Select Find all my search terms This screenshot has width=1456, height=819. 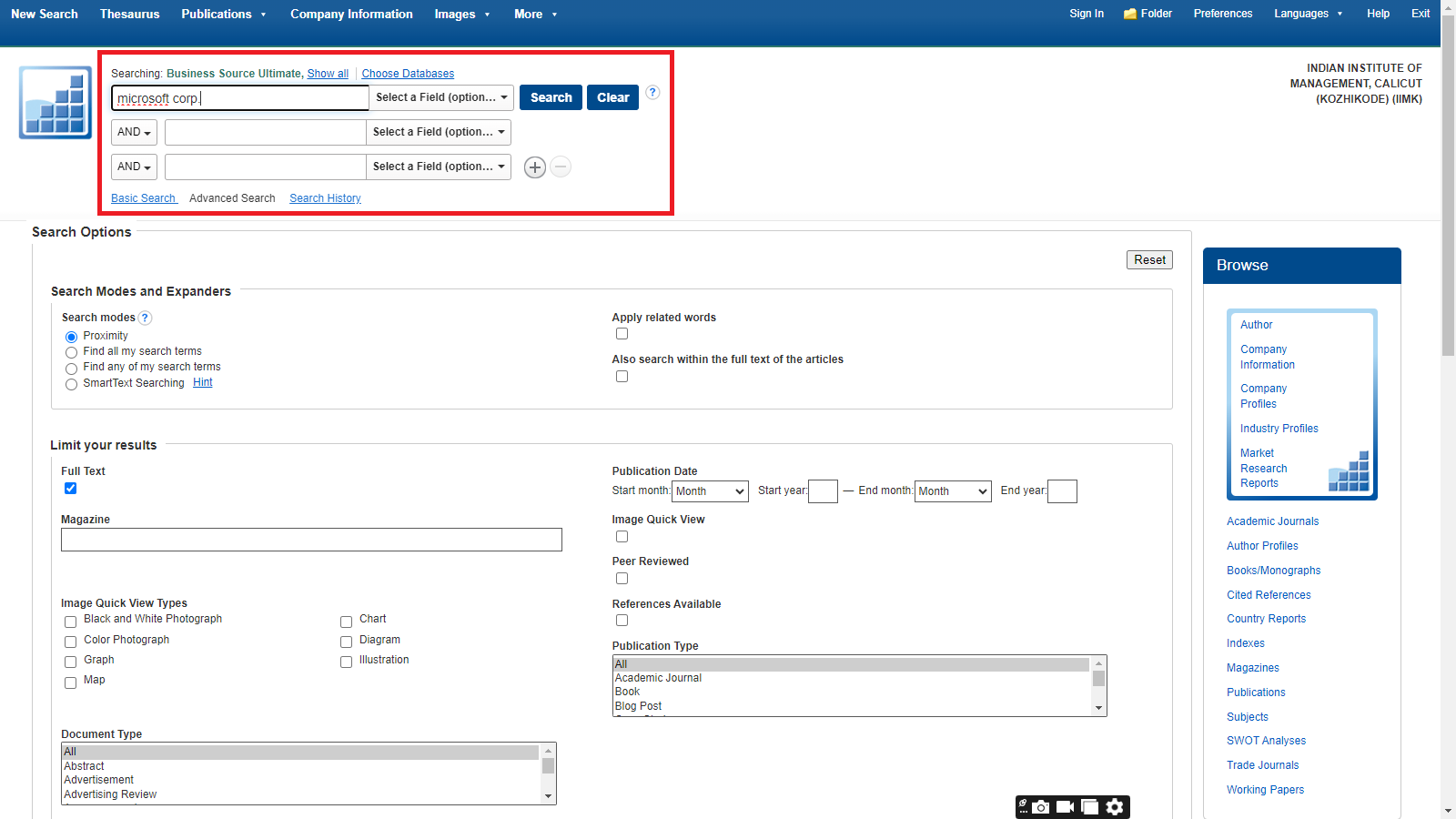tap(72, 352)
